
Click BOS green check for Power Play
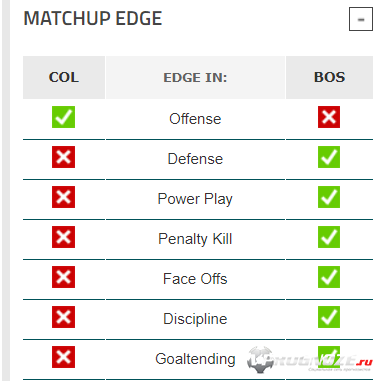point(329,197)
